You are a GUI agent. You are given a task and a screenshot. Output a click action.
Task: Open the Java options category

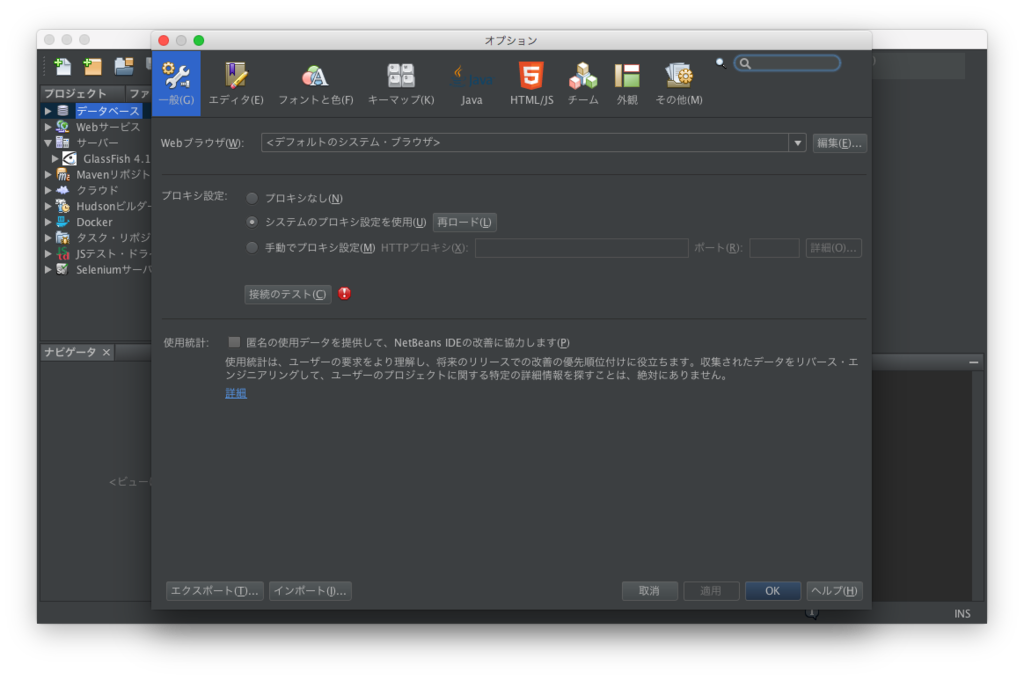[x=470, y=75]
